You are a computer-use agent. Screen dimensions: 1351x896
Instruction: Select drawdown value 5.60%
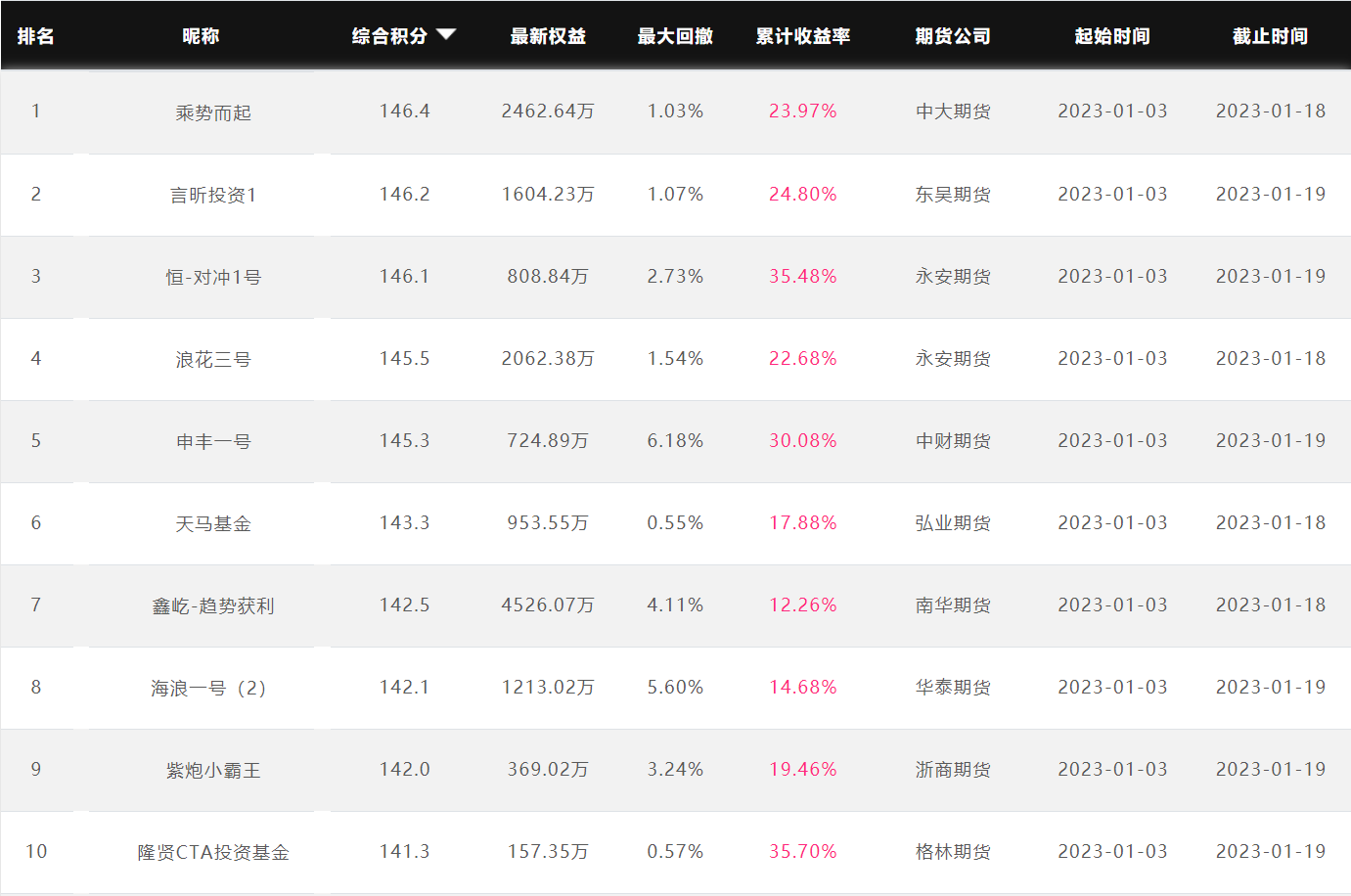[x=675, y=687]
